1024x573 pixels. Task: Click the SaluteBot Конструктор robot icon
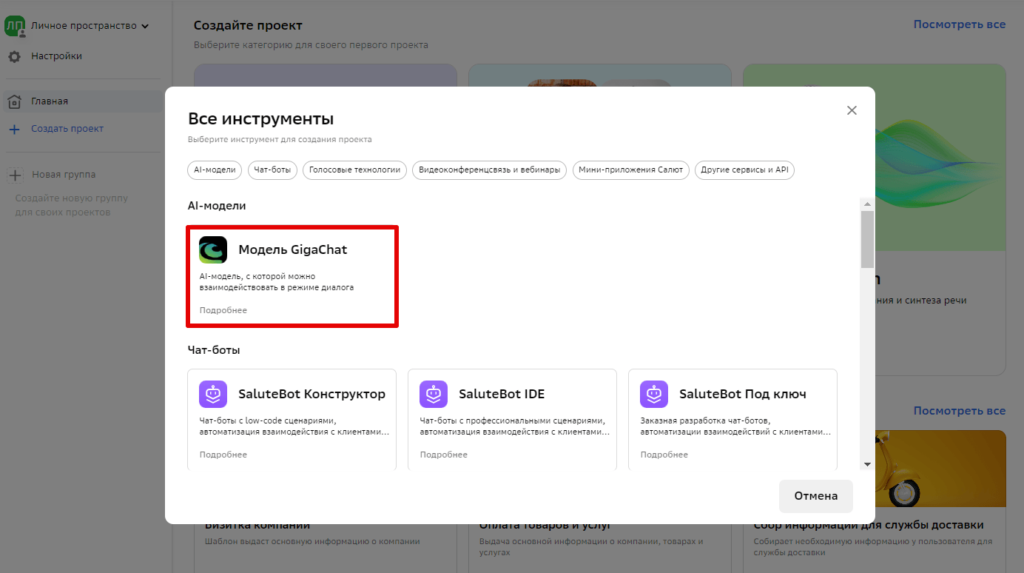(x=213, y=394)
